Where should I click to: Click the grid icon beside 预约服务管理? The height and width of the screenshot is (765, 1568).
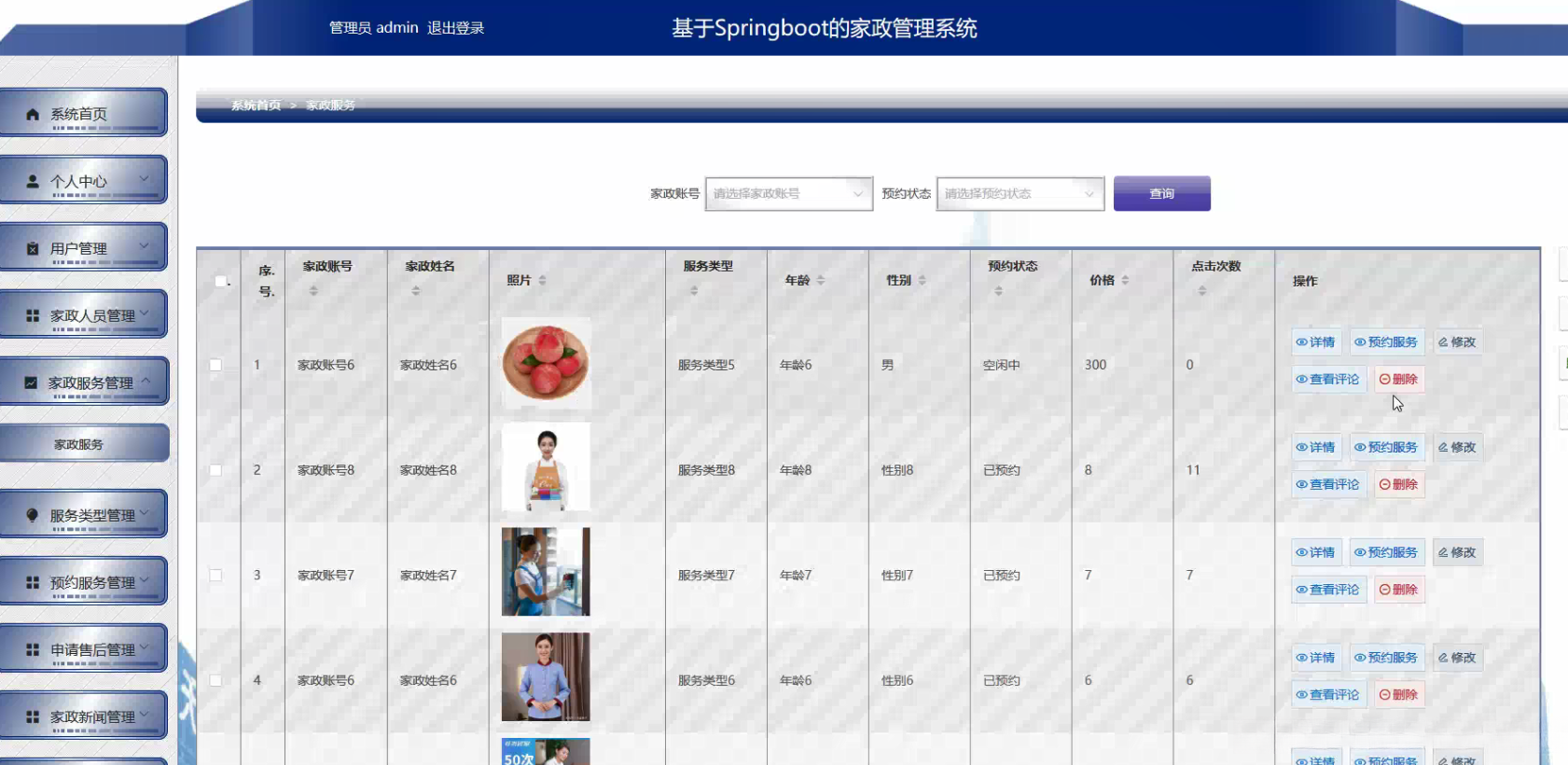(33, 582)
